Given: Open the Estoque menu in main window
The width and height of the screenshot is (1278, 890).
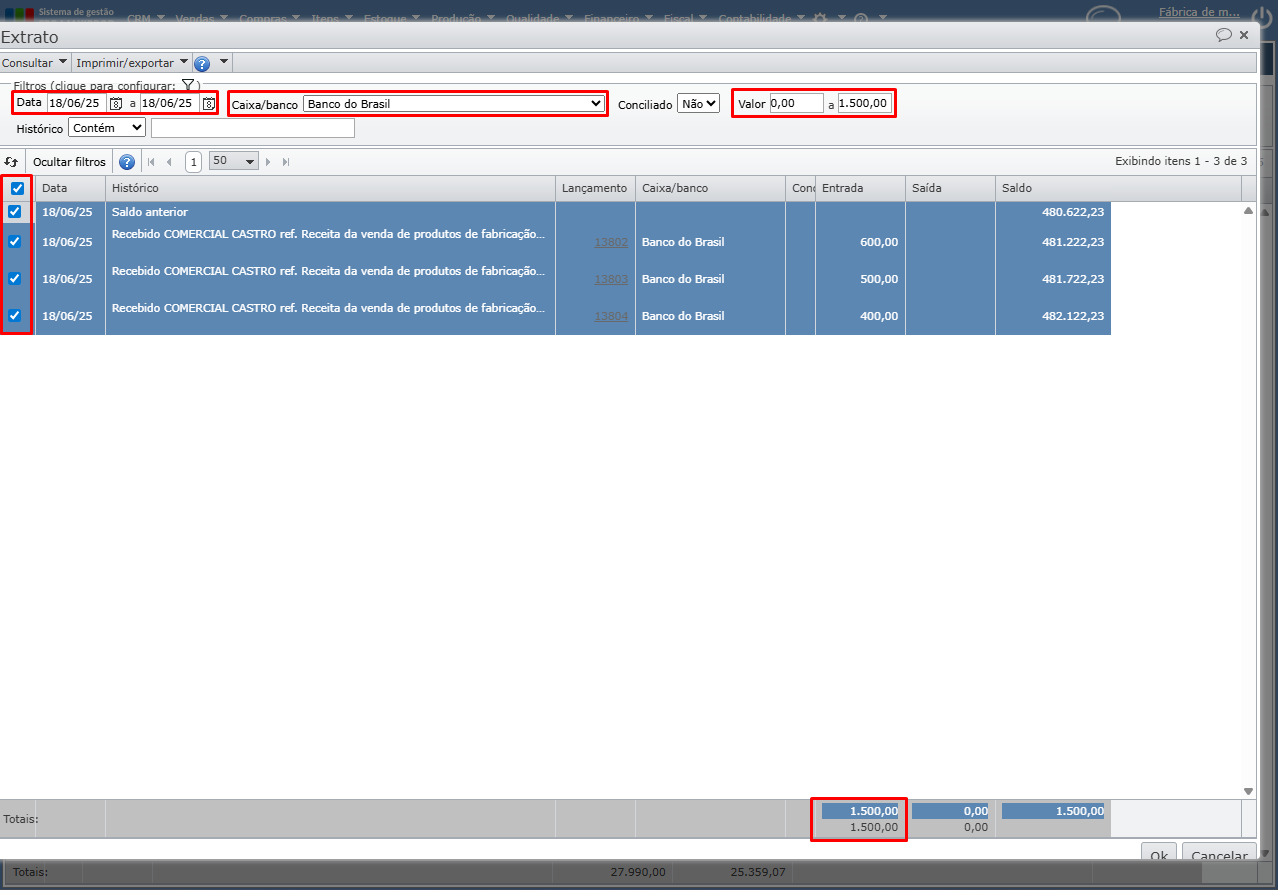Looking at the screenshot, I should coord(391,18).
